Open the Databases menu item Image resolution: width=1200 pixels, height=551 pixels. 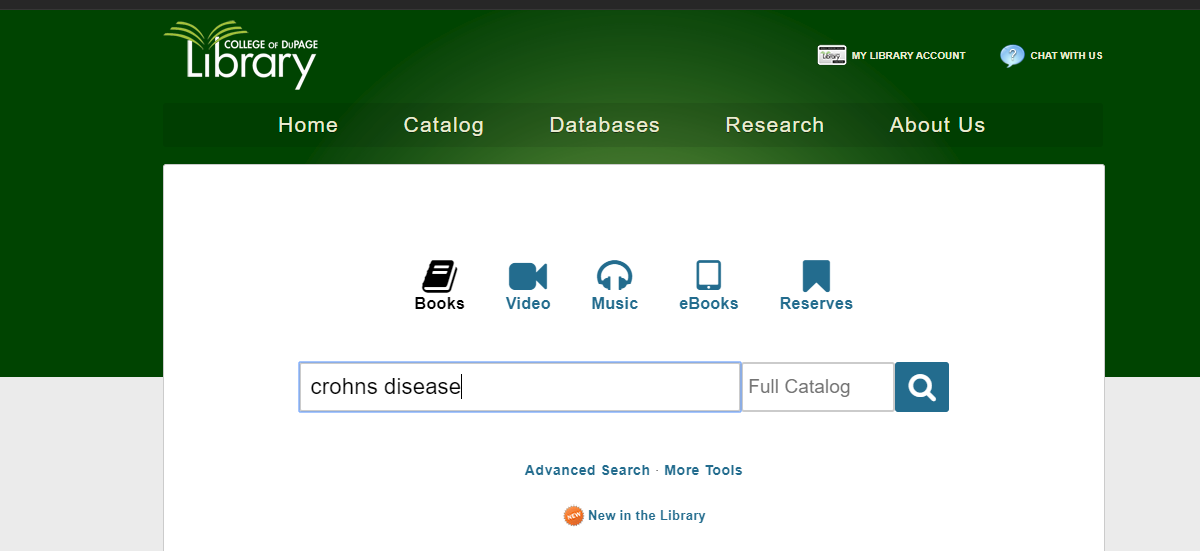point(604,125)
